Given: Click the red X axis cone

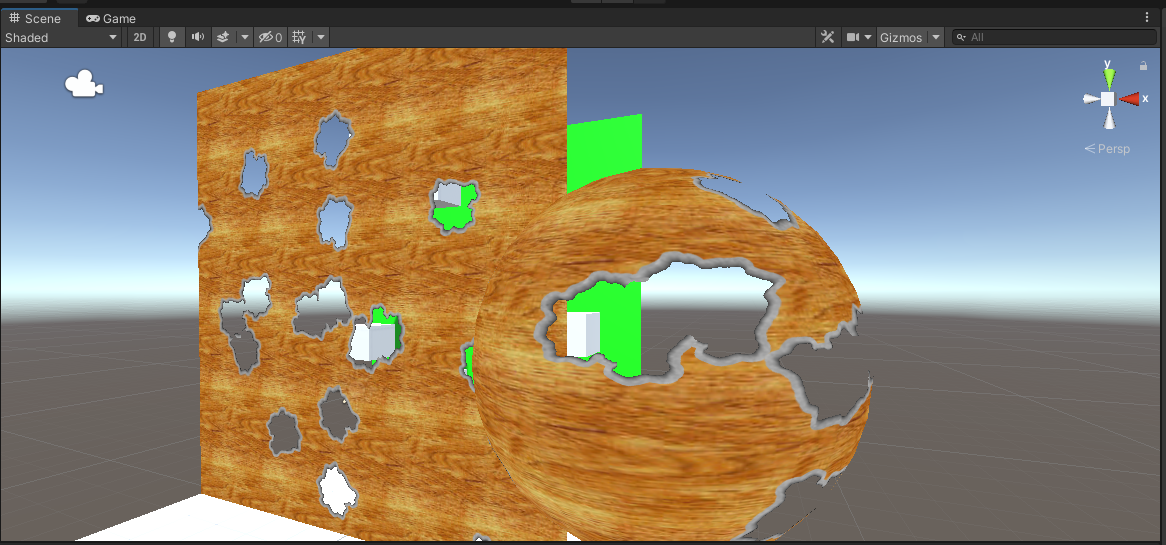Looking at the screenshot, I should tap(1130, 99).
